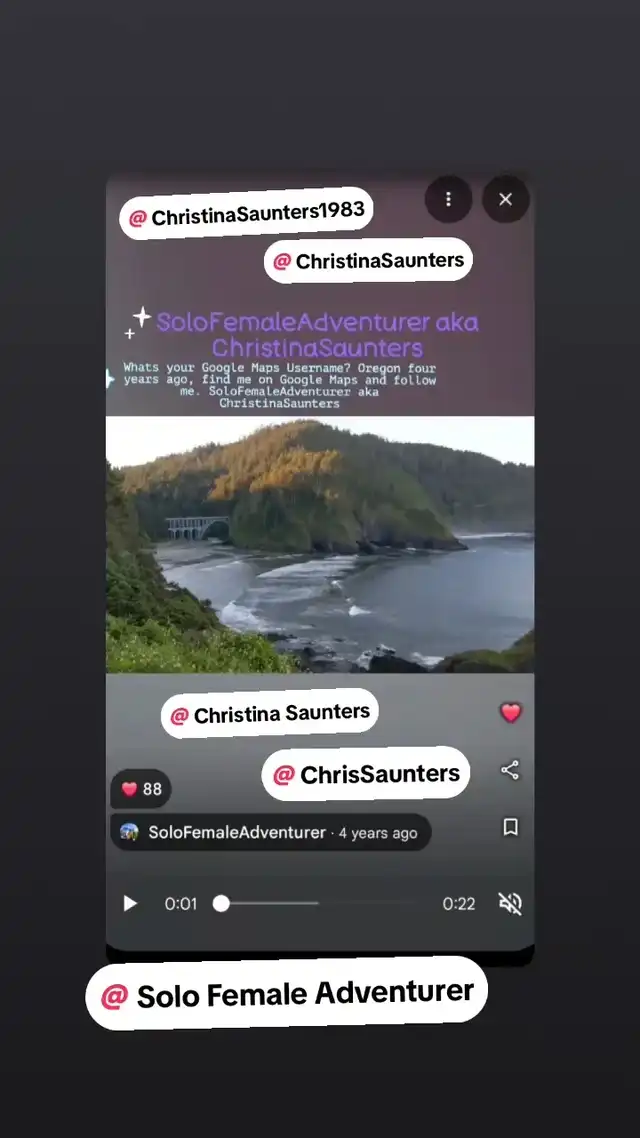Click the purple SoloFemaleAdventurer aka title text

317,334
